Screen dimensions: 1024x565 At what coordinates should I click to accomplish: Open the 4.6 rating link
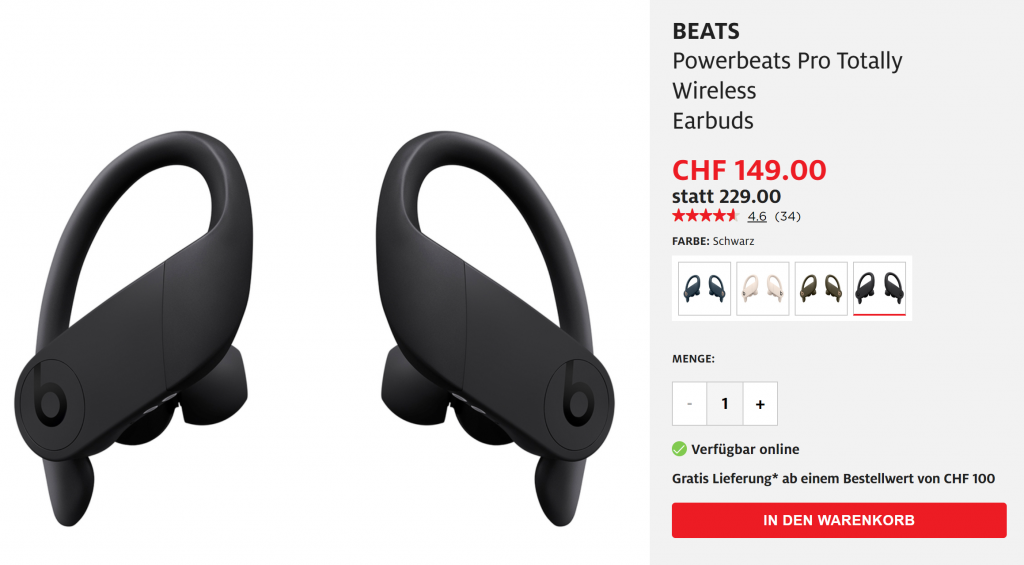tap(757, 216)
